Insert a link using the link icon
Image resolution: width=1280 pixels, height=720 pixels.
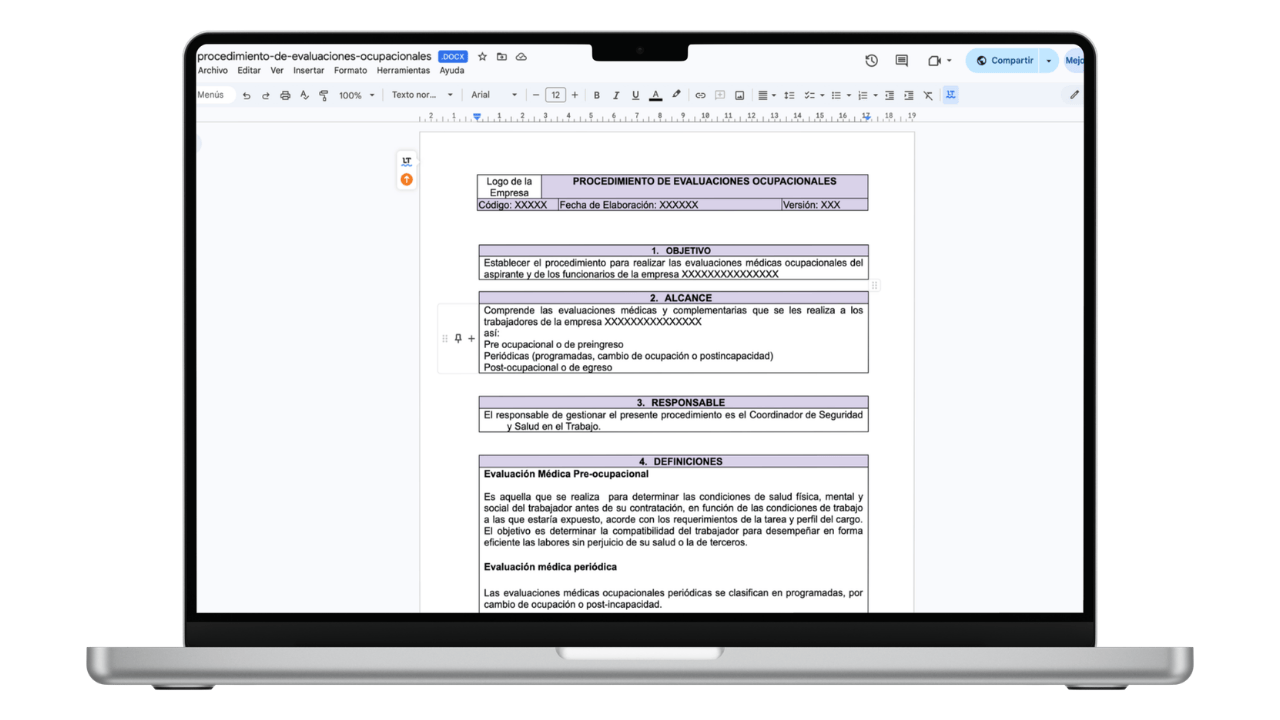(700, 95)
